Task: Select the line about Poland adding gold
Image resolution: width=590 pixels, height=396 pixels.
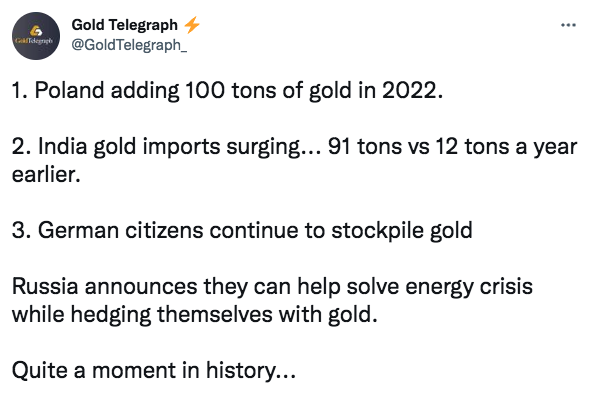Action: (227, 91)
